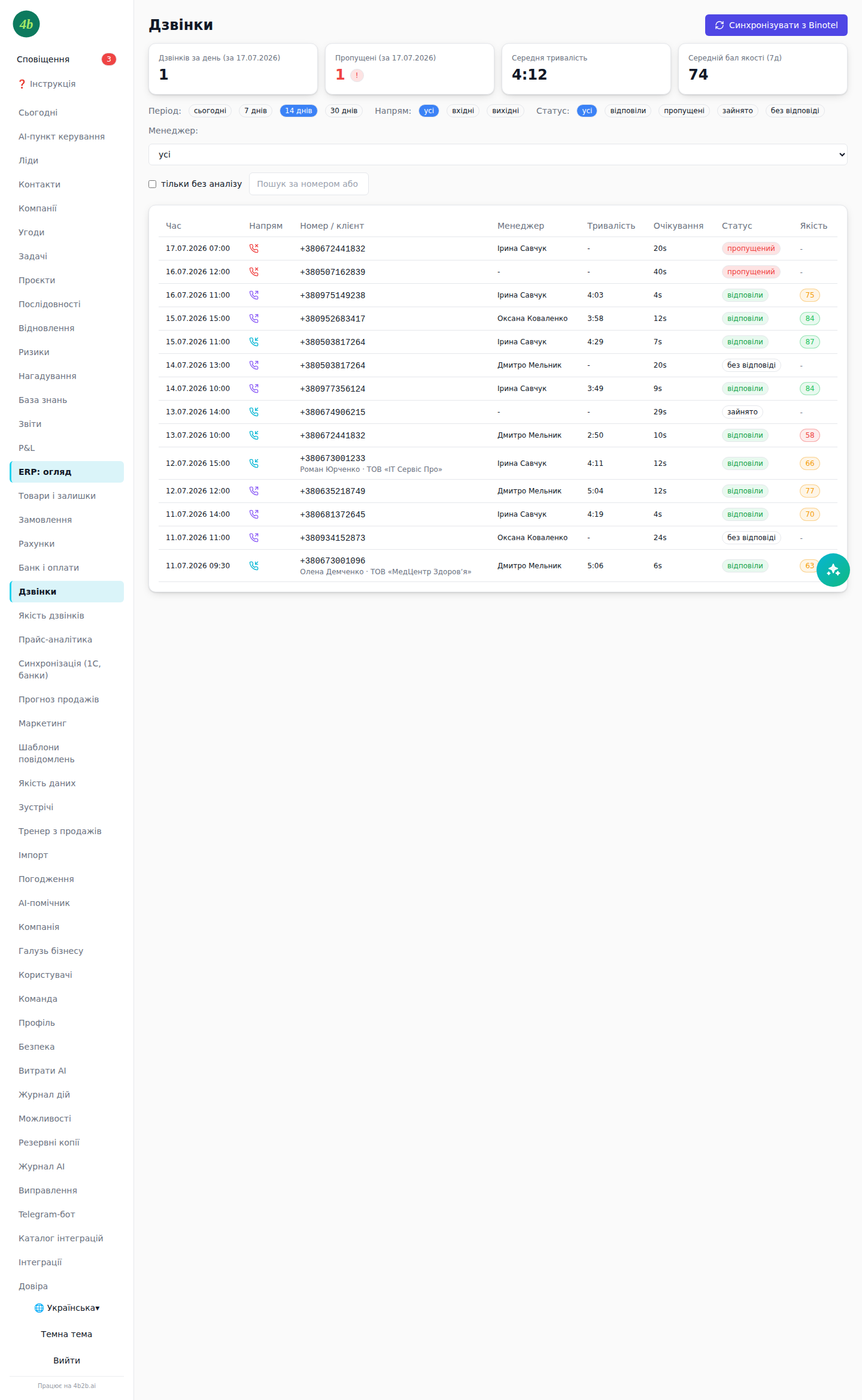Image resolution: width=862 pixels, height=1400 pixels.
Task: Click Синхронізувати з Binotel button
Action: pyautogui.click(x=776, y=25)
